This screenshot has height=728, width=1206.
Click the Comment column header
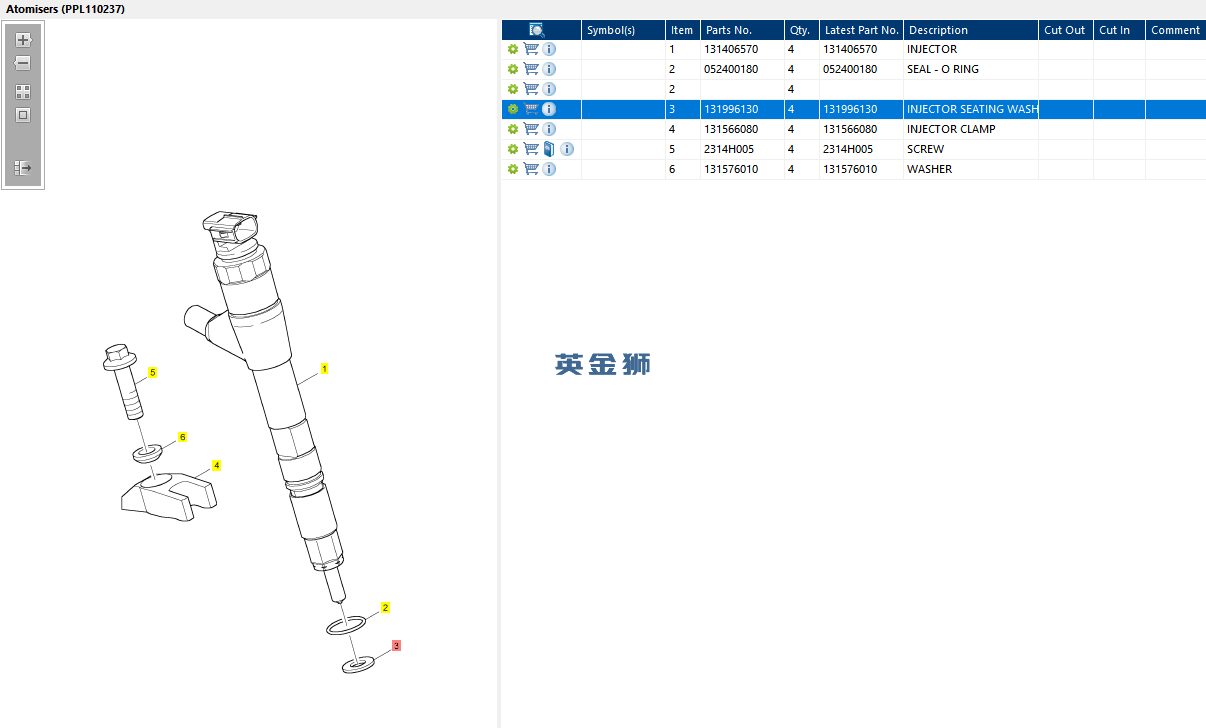pos(1176,30)
